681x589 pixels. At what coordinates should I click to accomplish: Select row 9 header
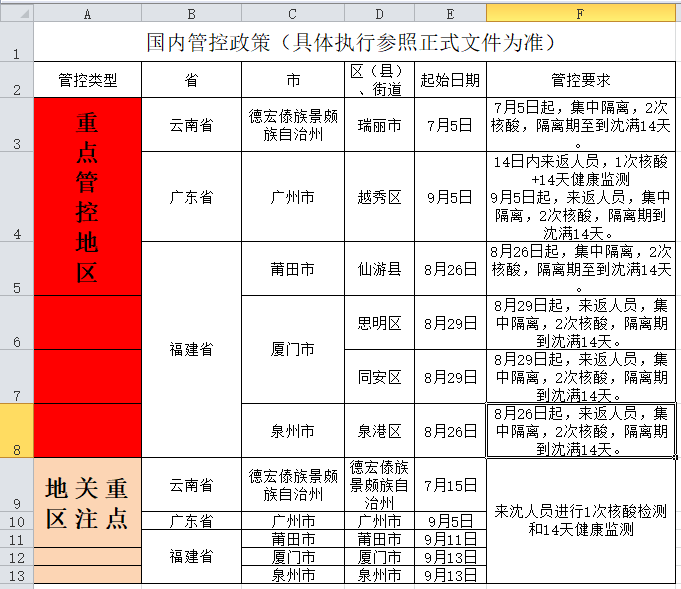pyautogui.click(x=17, y=484)
